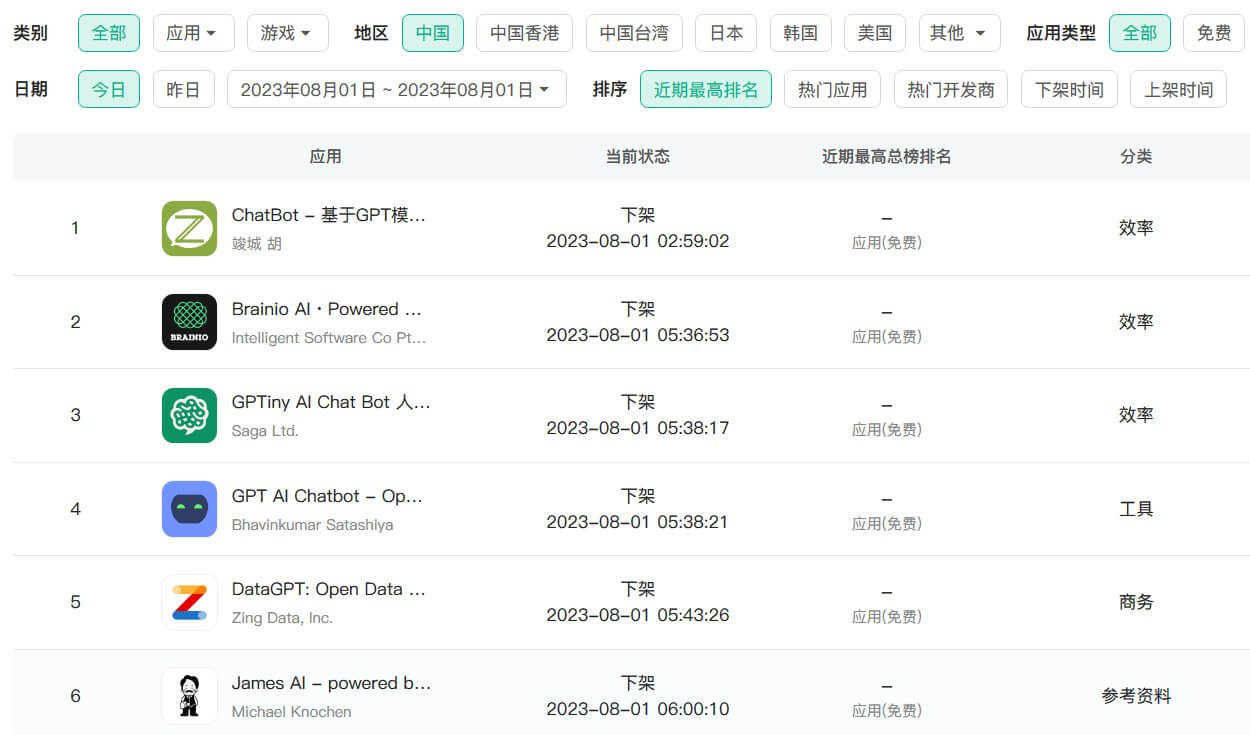Open the 其他 region dropdown
This screenshot has width=1250, height=735.
click(x=957, y=33)
